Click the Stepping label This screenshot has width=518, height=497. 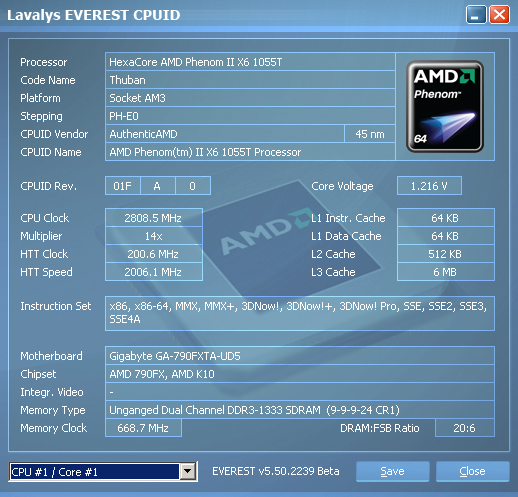[41, 116]
